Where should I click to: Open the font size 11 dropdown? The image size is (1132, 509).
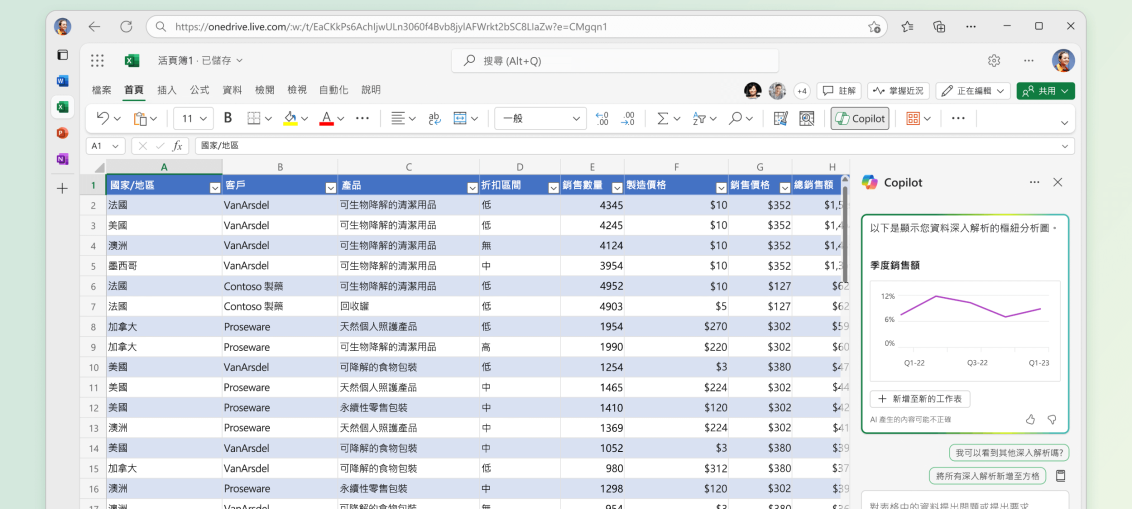193,118
